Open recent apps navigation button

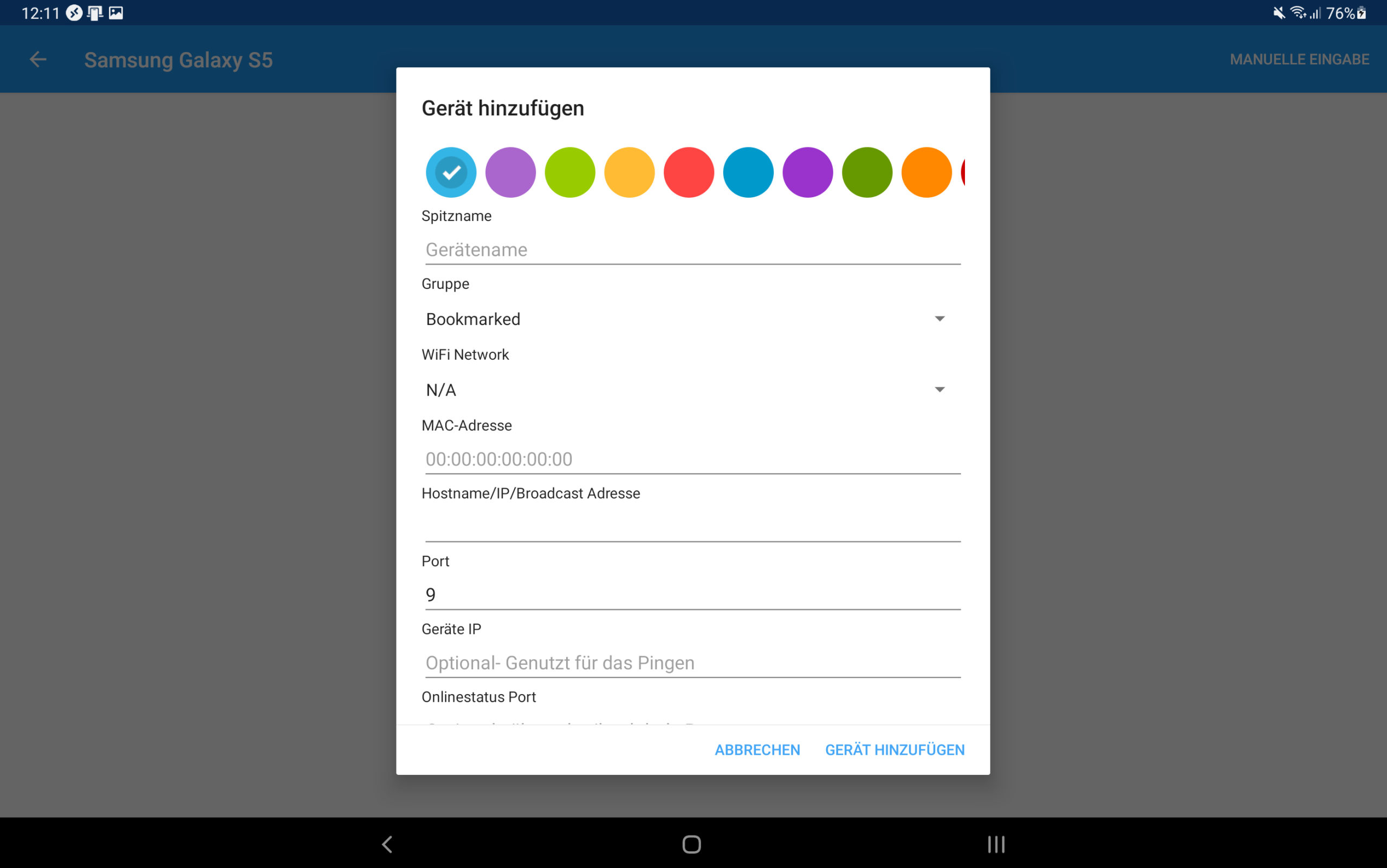[x=995, y=844]
